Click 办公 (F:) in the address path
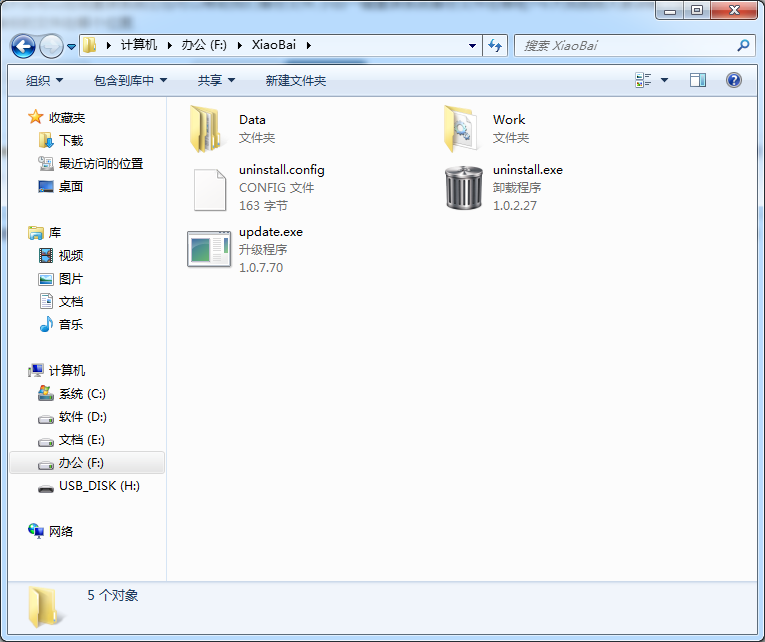This screenshot has width=765, height=642. coord(204,45)
